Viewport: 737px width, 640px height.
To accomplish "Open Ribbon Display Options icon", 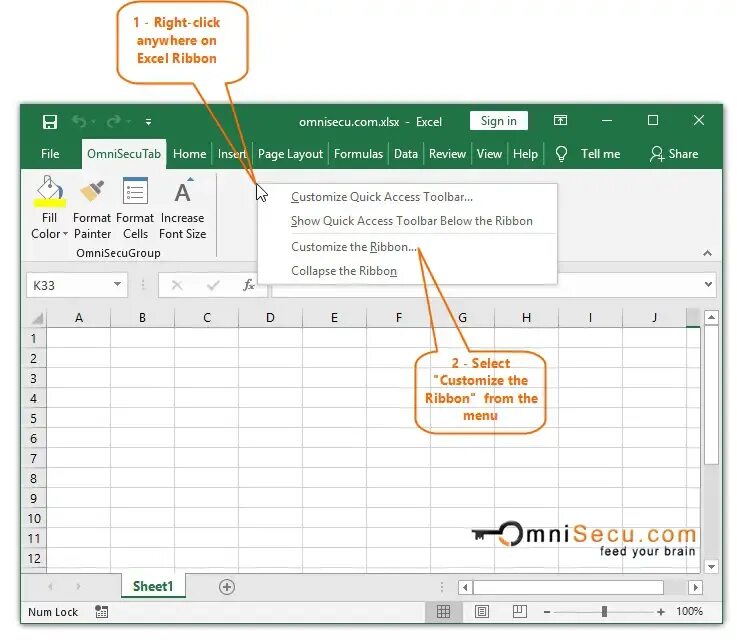I will coord(560,120).
